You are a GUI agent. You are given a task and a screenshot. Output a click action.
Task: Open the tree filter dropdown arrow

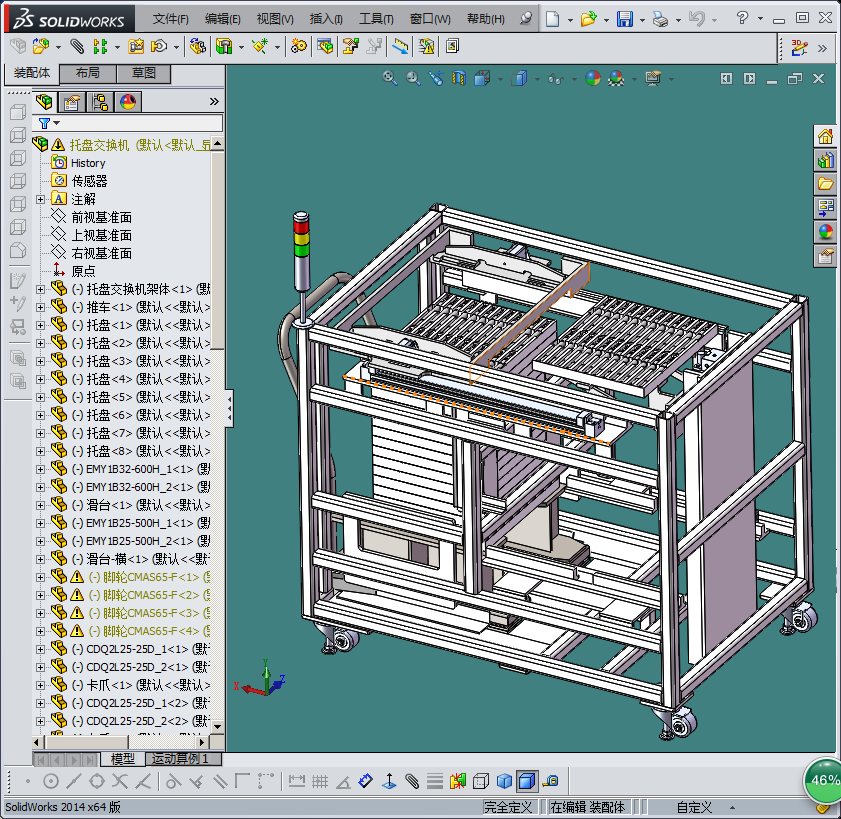point(57,123)
